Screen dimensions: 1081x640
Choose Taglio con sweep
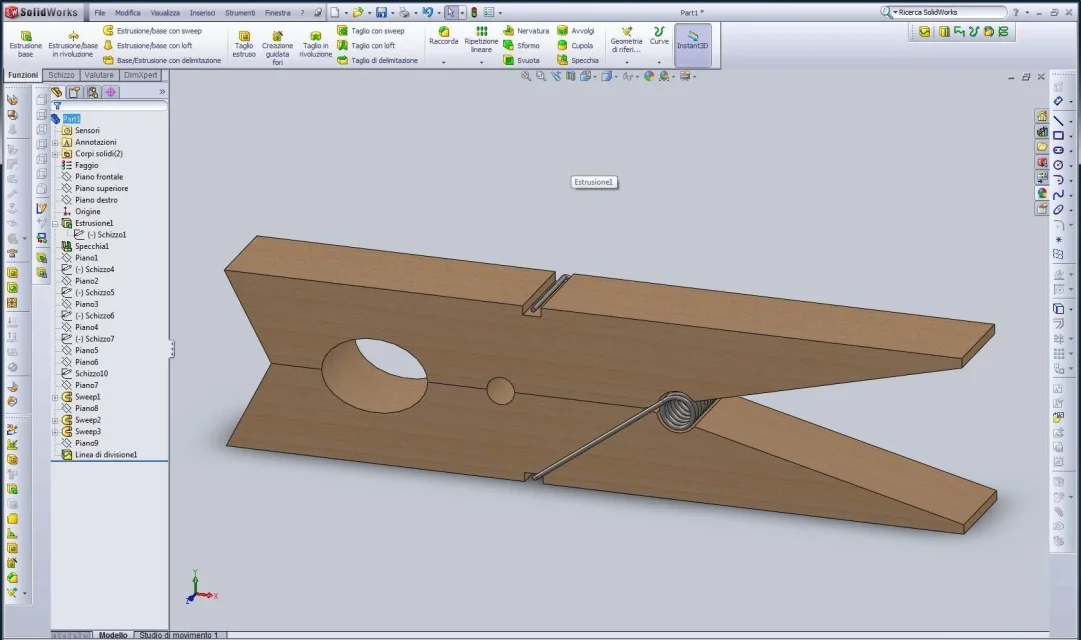(x=371, y=31)
